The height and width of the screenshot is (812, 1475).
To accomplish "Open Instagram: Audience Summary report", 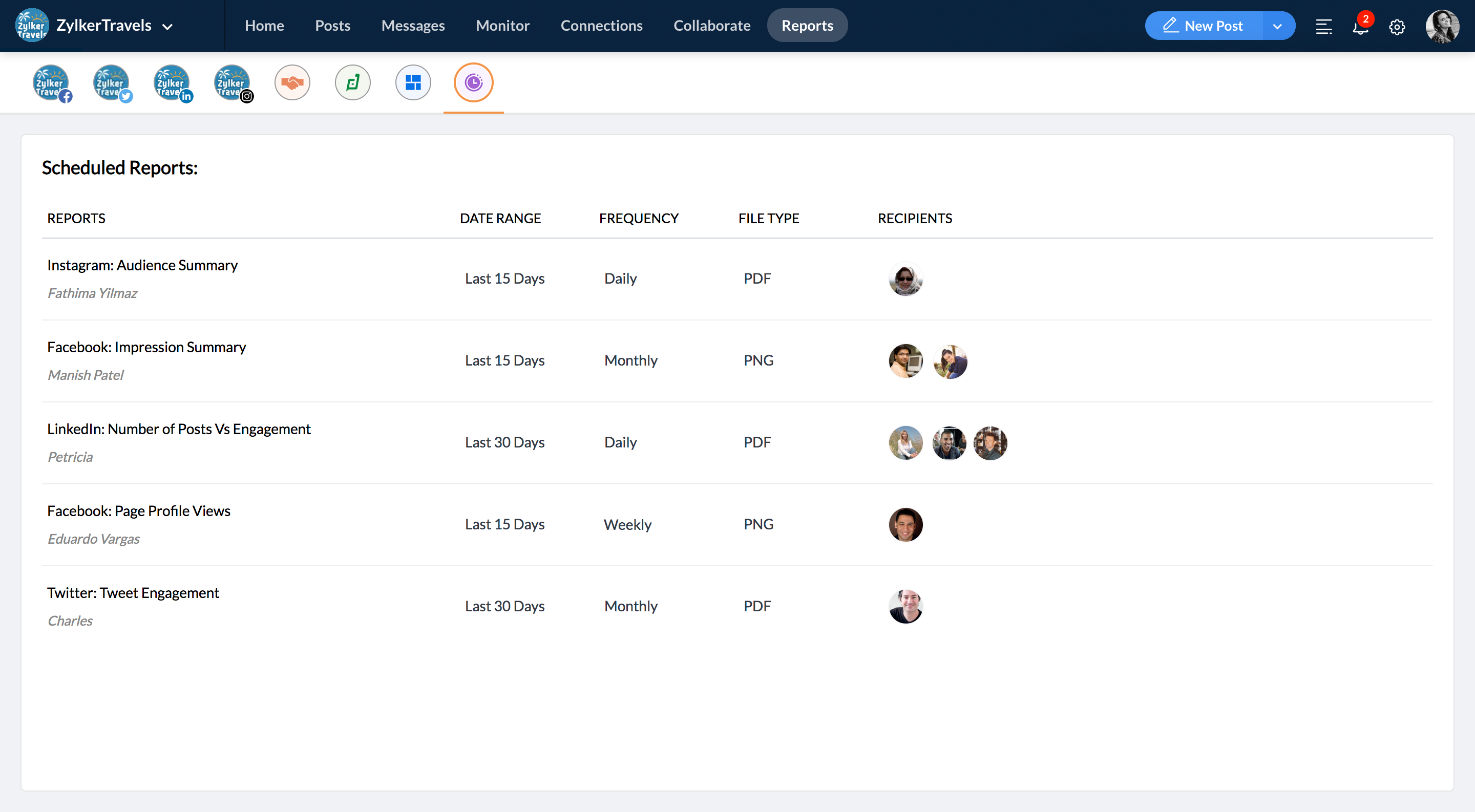I will [x=142, y=266].
